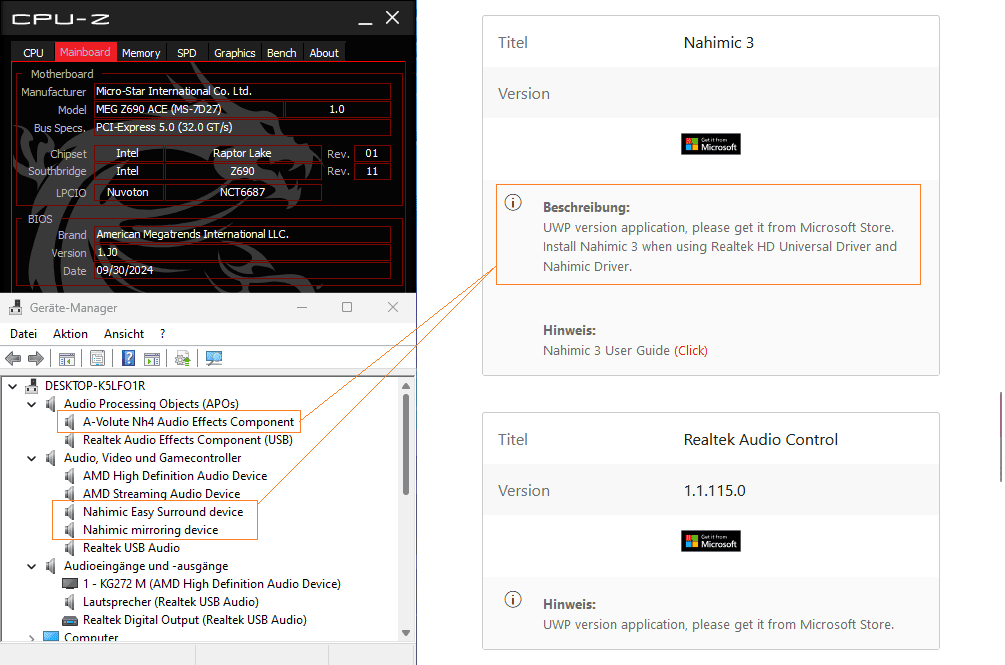1005x665 pixels.
Task: Switch to the Graphics tab in CPU-Z
Action: click(x=235, y=53)
